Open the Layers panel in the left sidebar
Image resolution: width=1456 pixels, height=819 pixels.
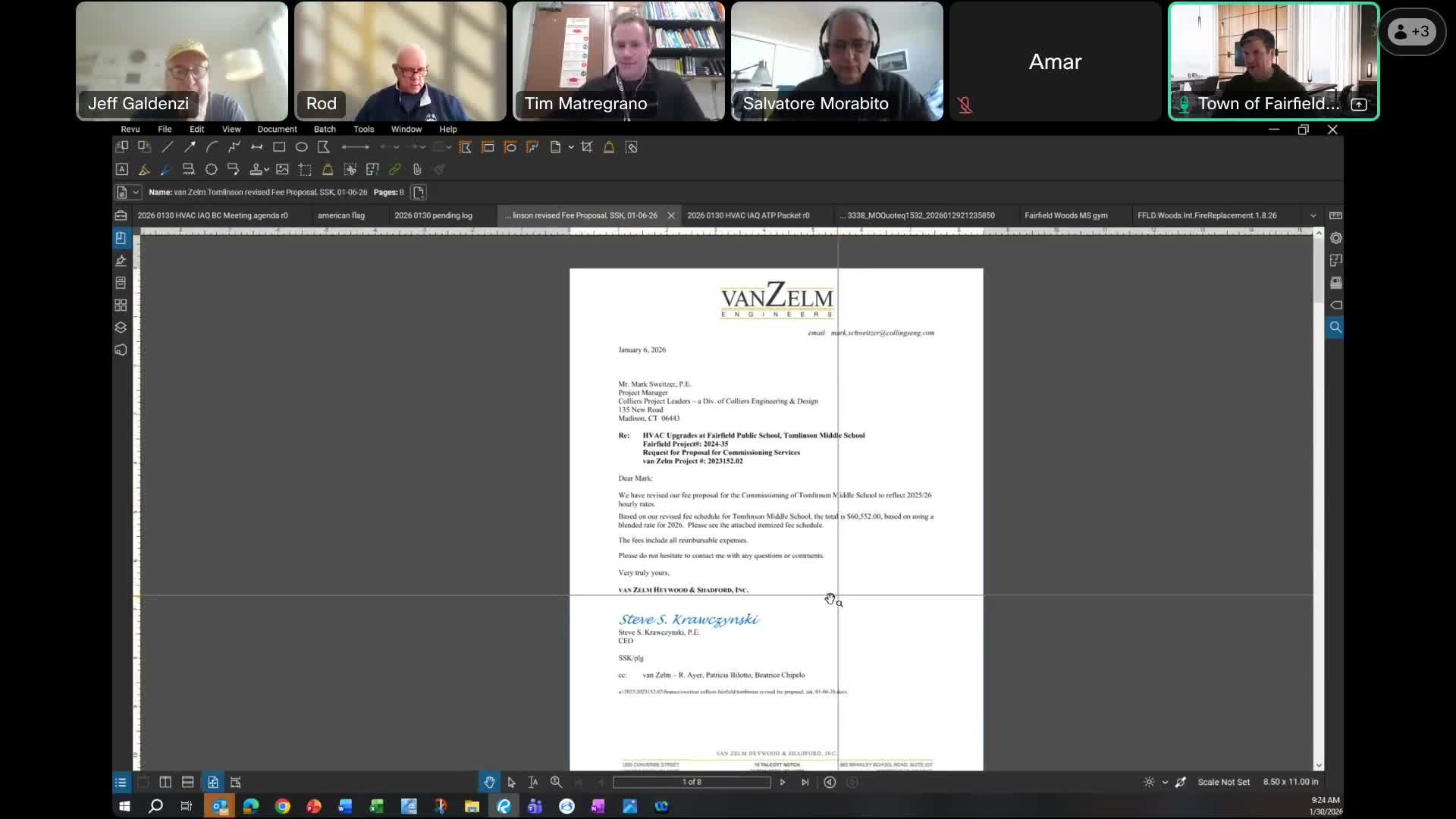point(121,328)
